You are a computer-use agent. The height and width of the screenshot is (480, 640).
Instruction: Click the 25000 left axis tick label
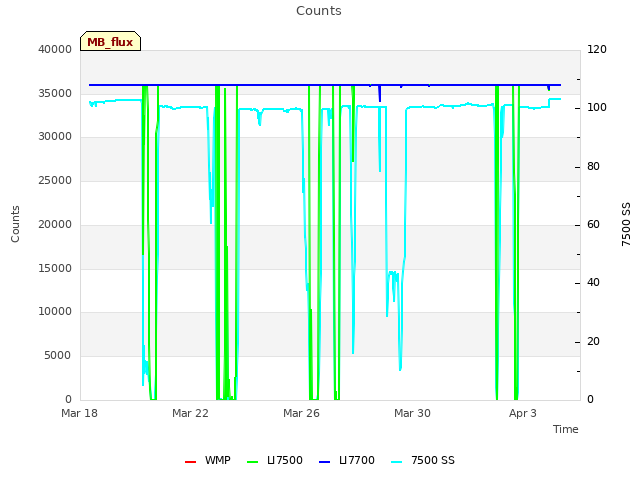(55, 180)
